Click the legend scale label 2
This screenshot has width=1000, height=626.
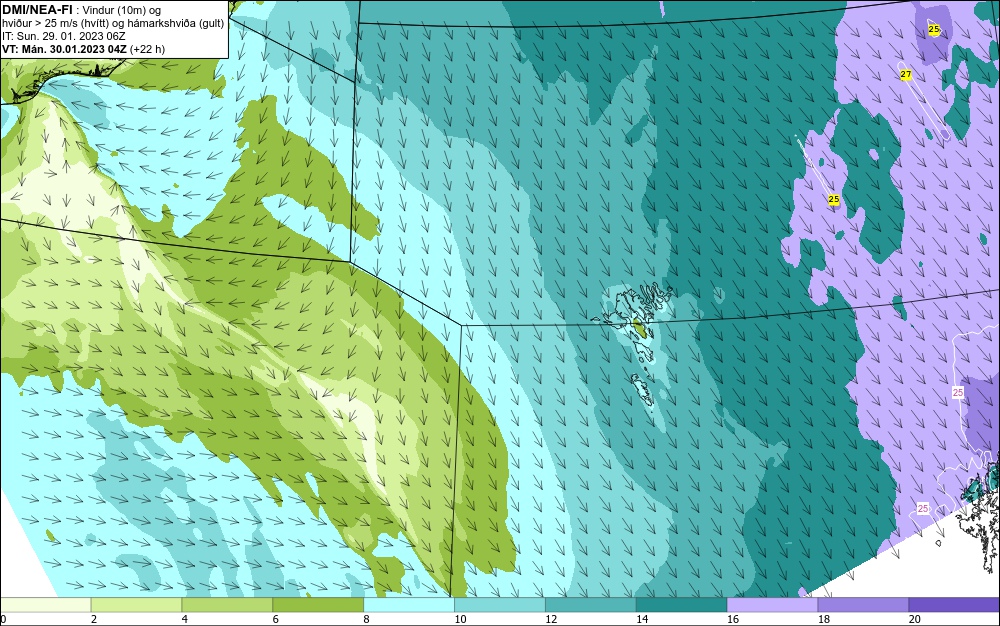pos(94,619)
